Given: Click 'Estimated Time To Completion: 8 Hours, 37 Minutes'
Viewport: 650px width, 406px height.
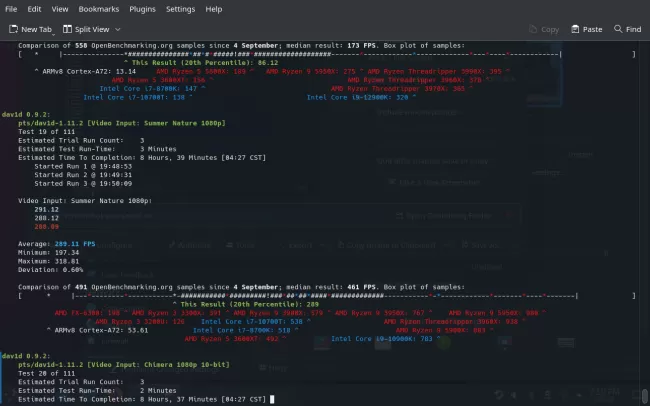Looking at the screenshot, I should (x=117, y=399).
